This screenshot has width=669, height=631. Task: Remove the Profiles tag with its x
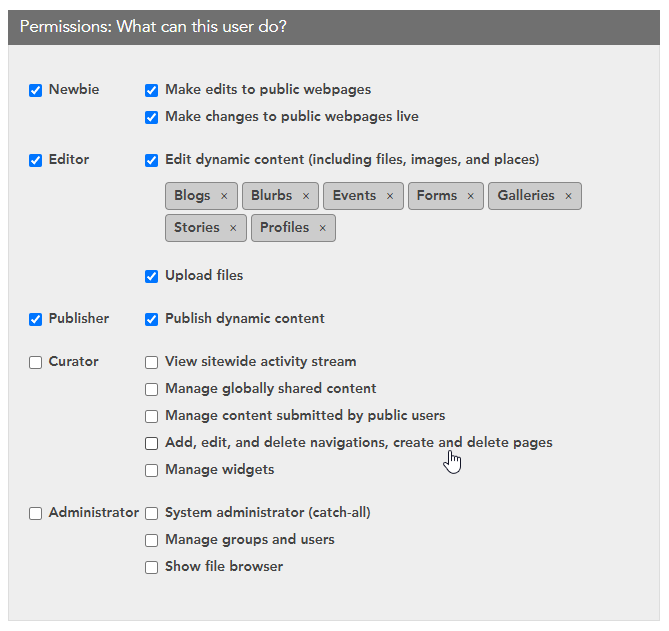[x=323, y=228]
